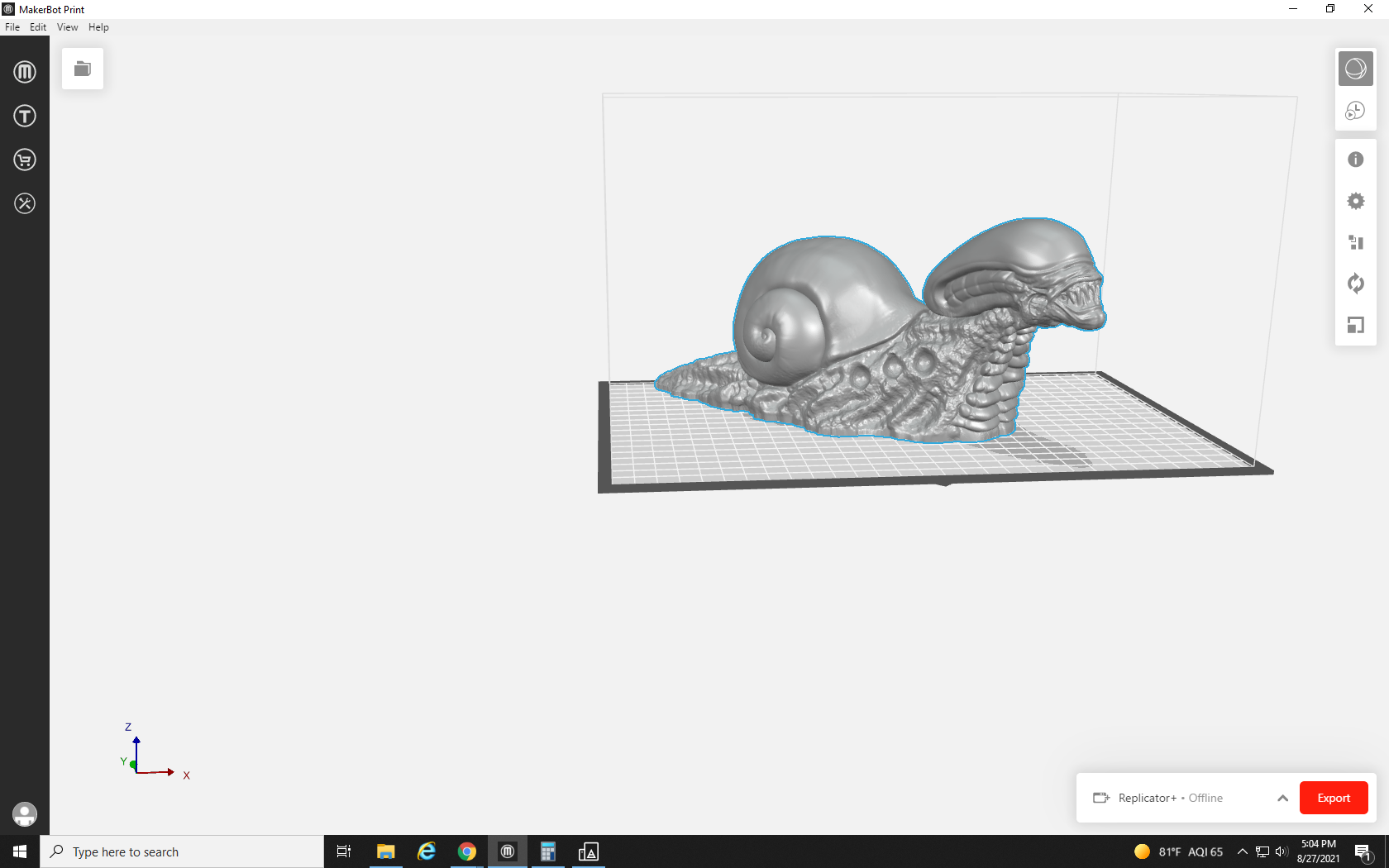Screen dimensions: 1389x868
Task: Open File Explorer from taskbar
Action: (385, 851)
